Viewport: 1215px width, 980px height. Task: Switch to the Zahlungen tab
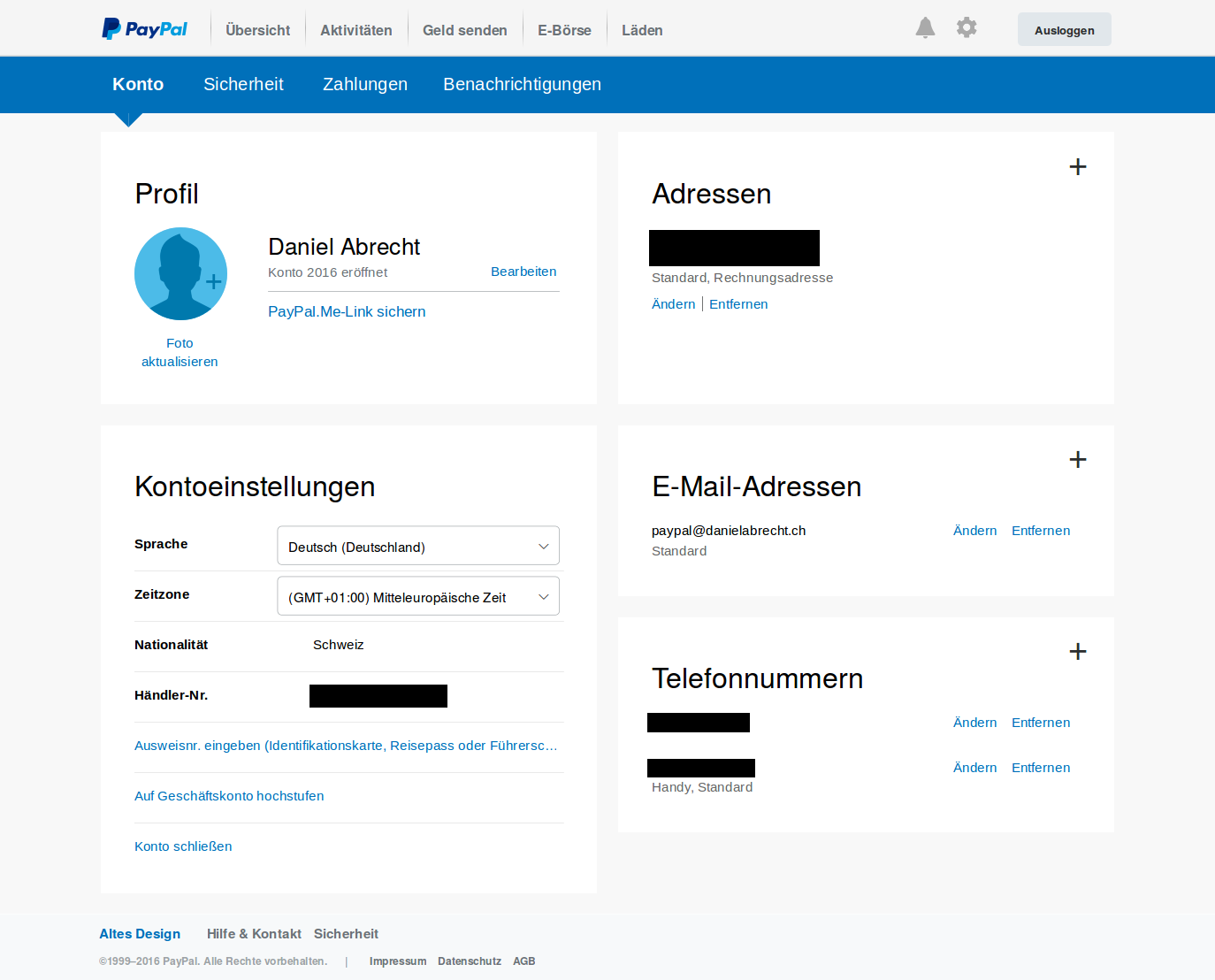click(x=365, y=84)
